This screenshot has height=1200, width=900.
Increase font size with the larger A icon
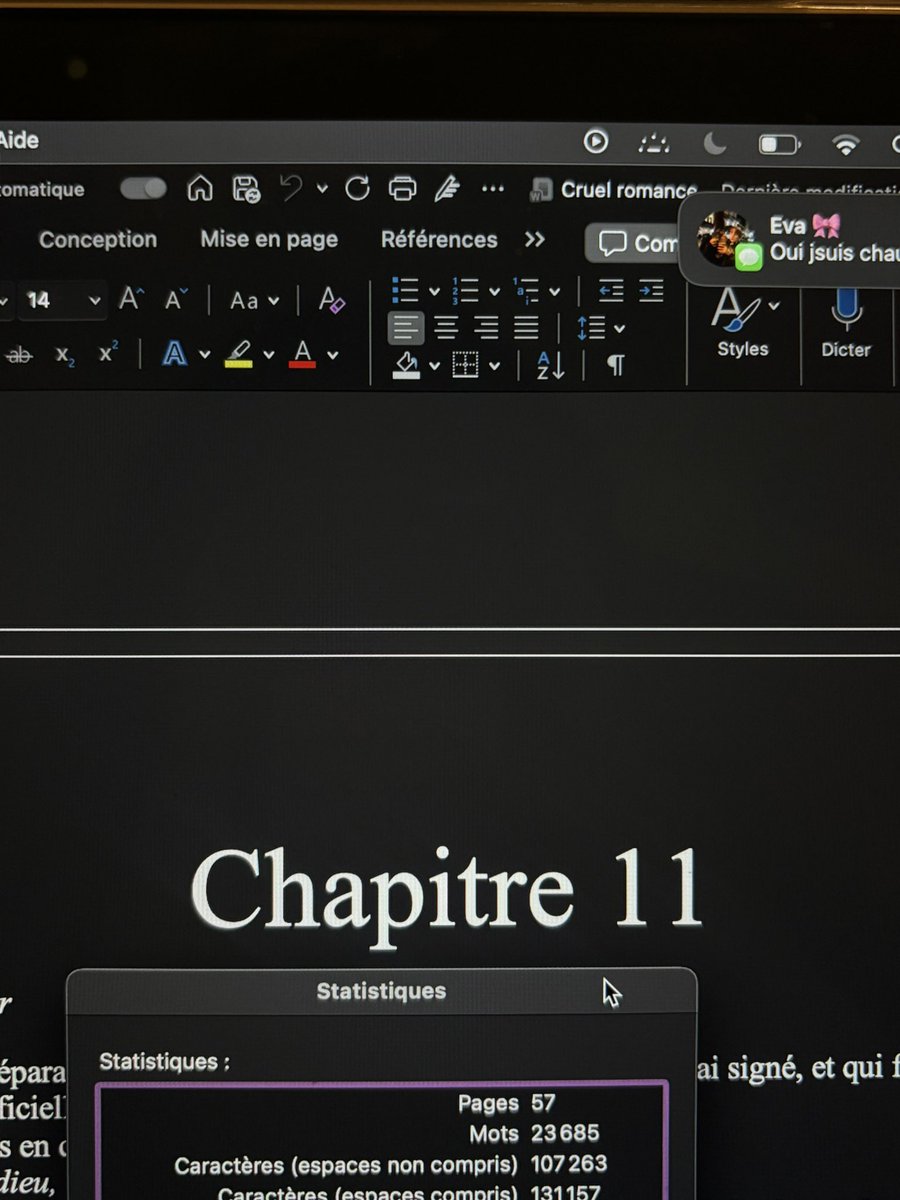coord(131,299)
